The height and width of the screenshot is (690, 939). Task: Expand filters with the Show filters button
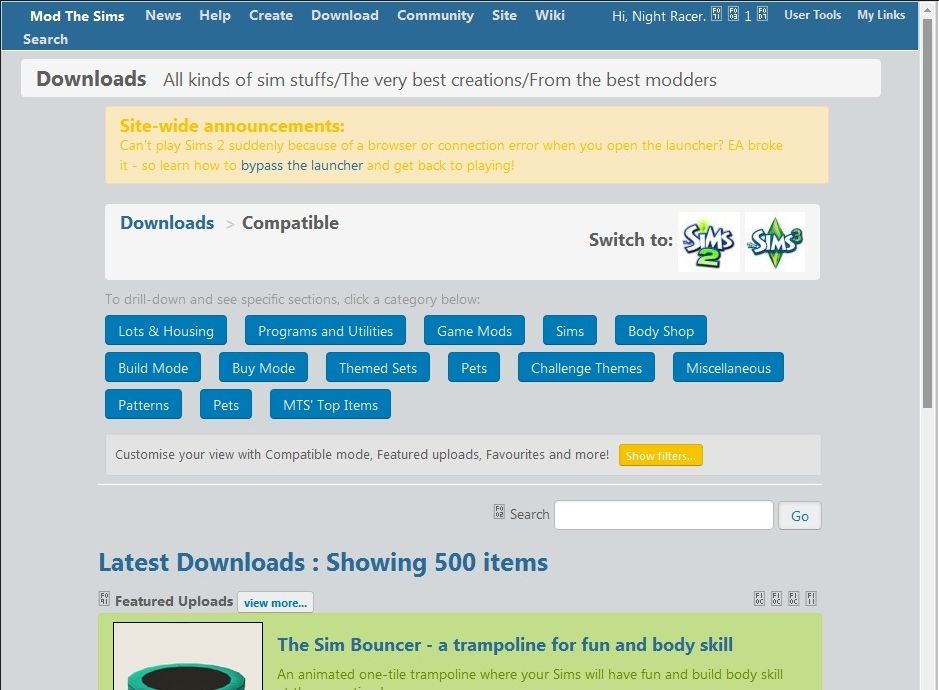660,454
